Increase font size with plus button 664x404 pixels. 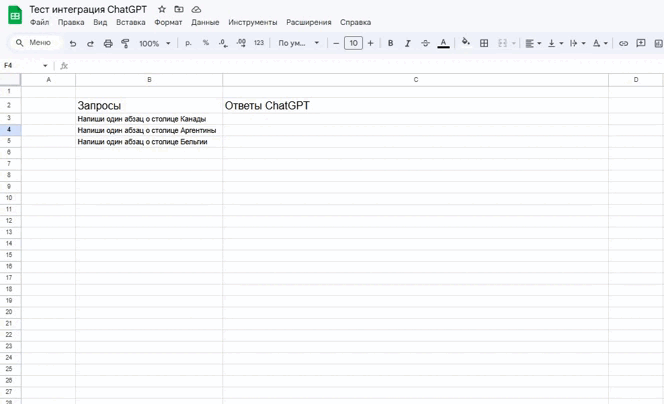pos(371,43)
